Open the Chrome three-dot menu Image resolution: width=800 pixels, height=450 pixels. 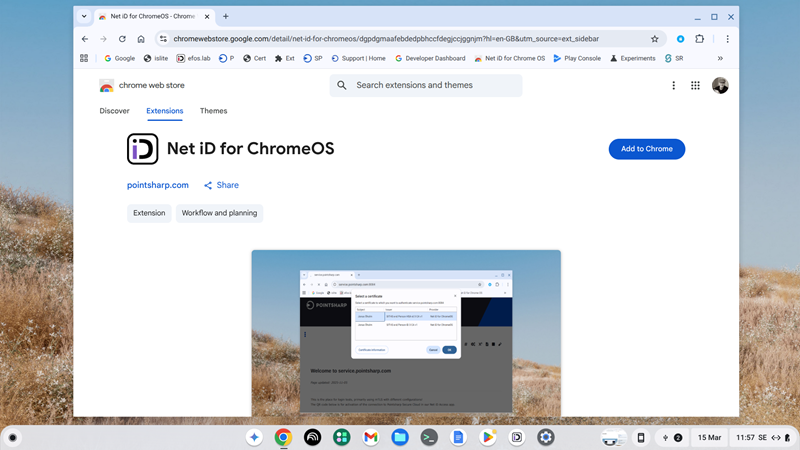(727, 39)
